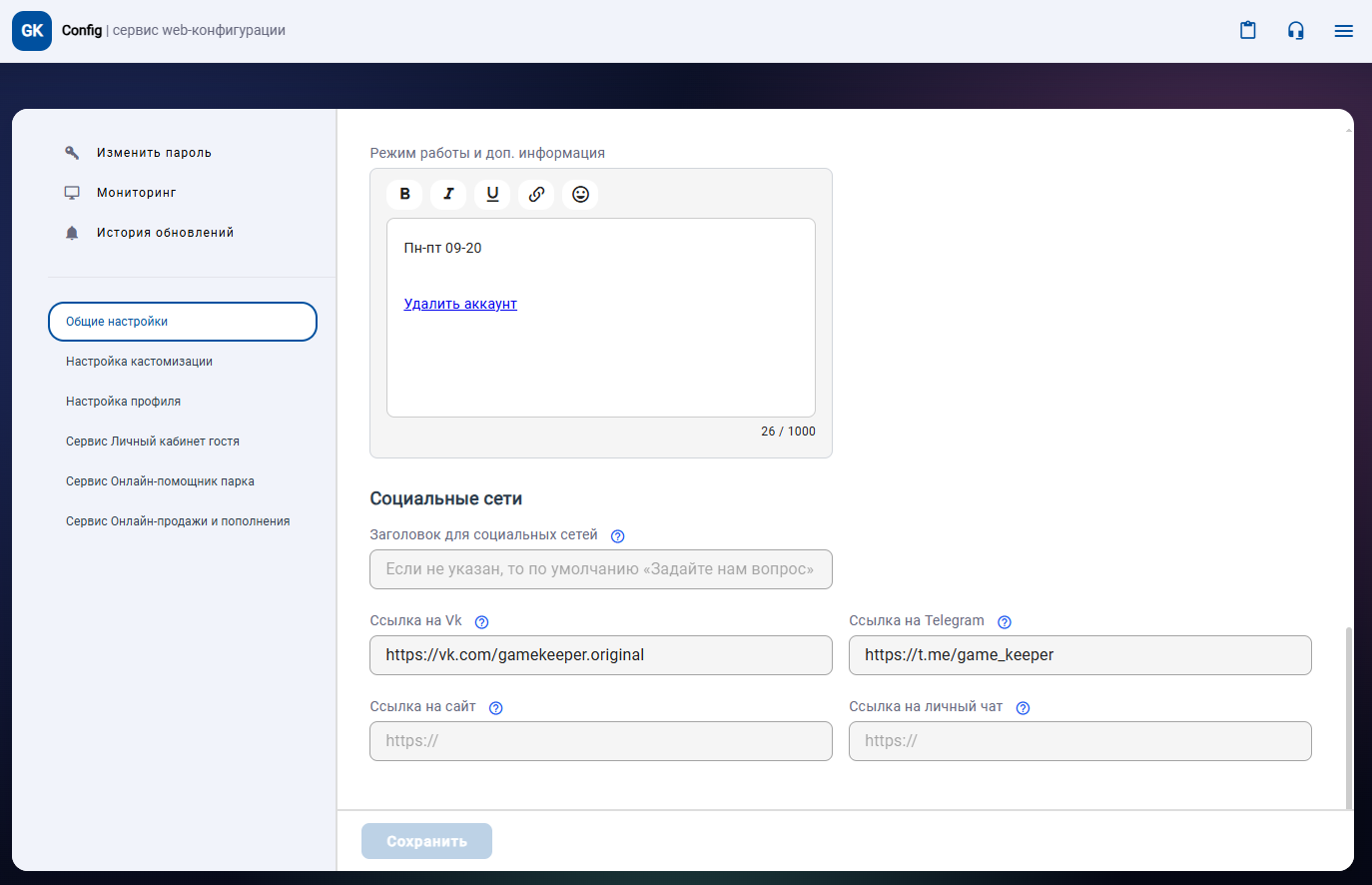Image resolution: width=1372 pixels, height=885 pixels.
Task: Open the emoji picker
Action: coord(580,194)
